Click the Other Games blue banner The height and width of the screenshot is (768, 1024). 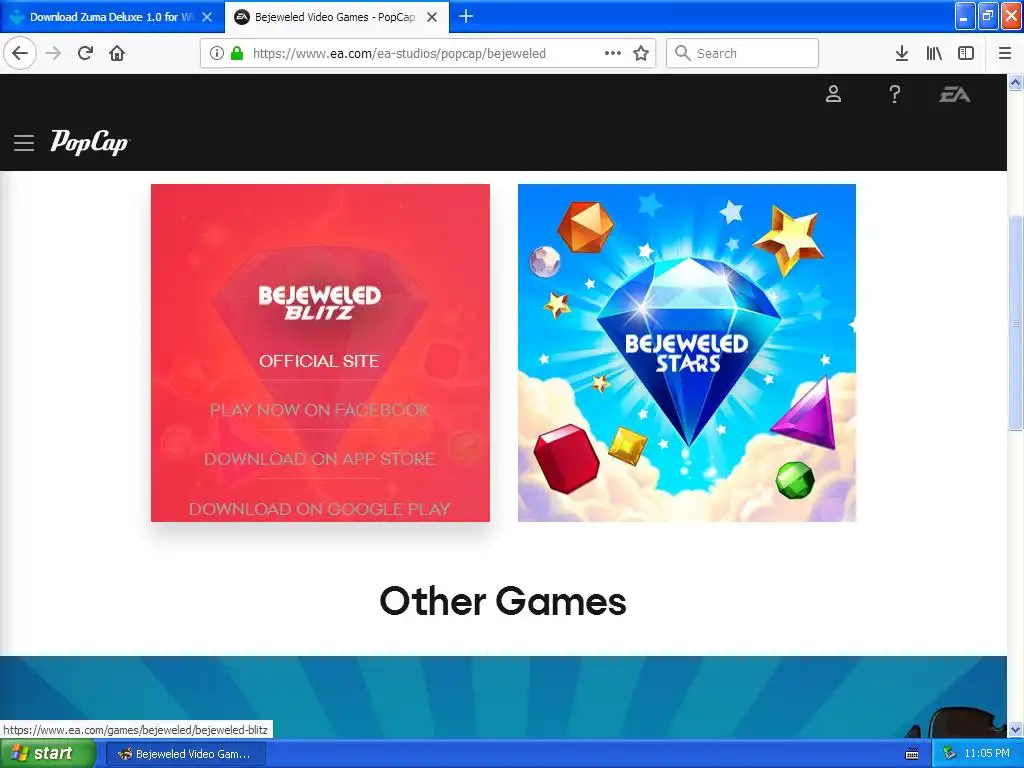coord(503,697)
